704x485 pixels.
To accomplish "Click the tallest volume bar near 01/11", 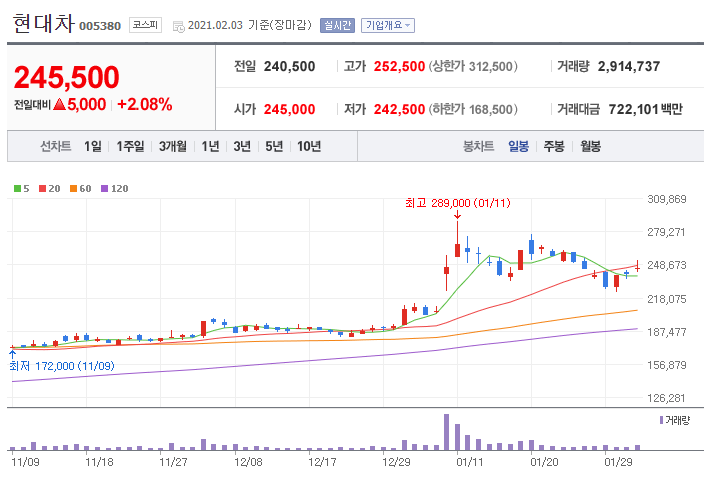I will pyautogui.click(x=446, y=432).
